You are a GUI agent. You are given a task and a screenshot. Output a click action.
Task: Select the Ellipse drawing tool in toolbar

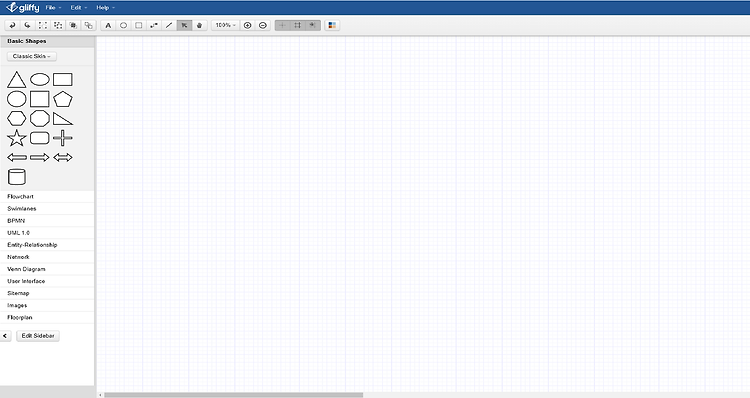(123, 25)
